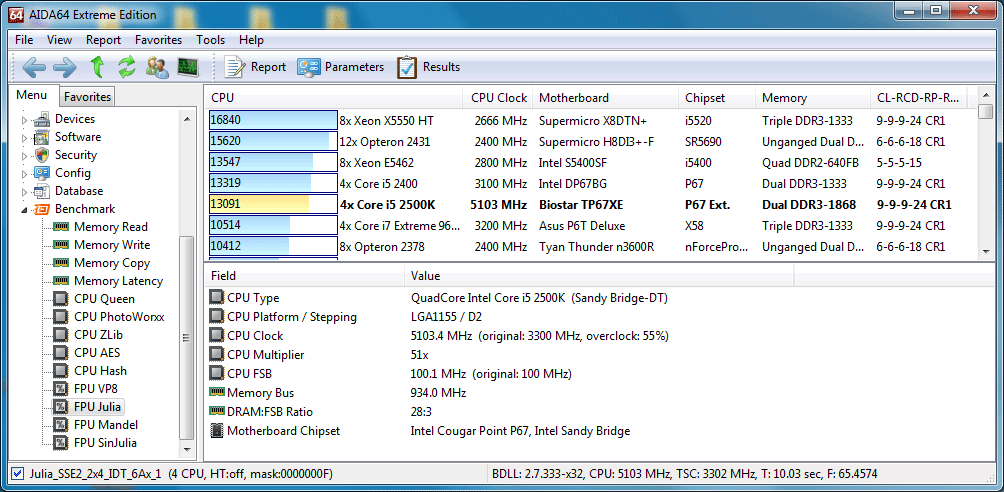This screenshot has width=1004, height=492.
Task: Click the green Up arrow icon
Action: click(97, 67)
